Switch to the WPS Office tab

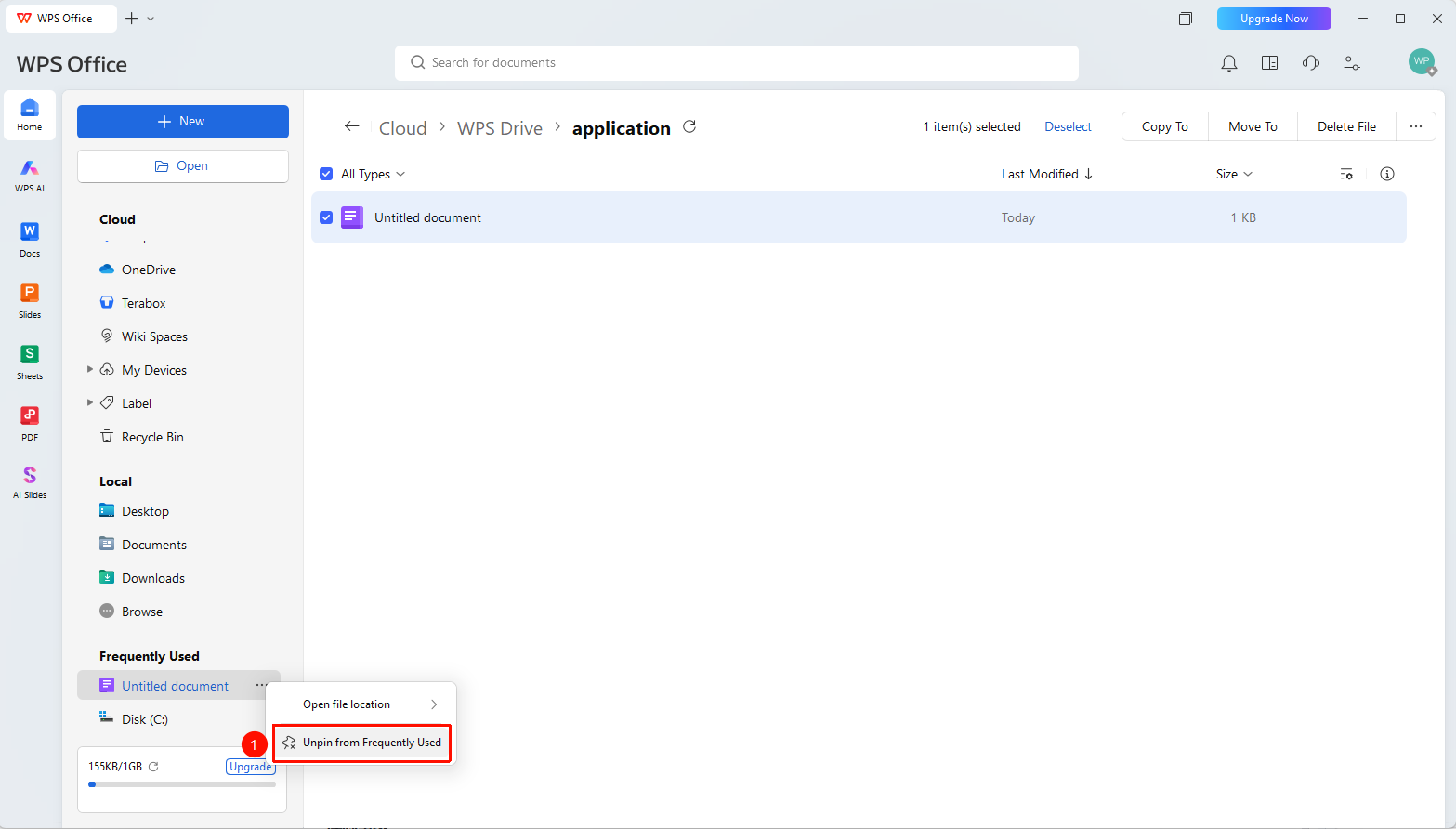pos(61,19)
